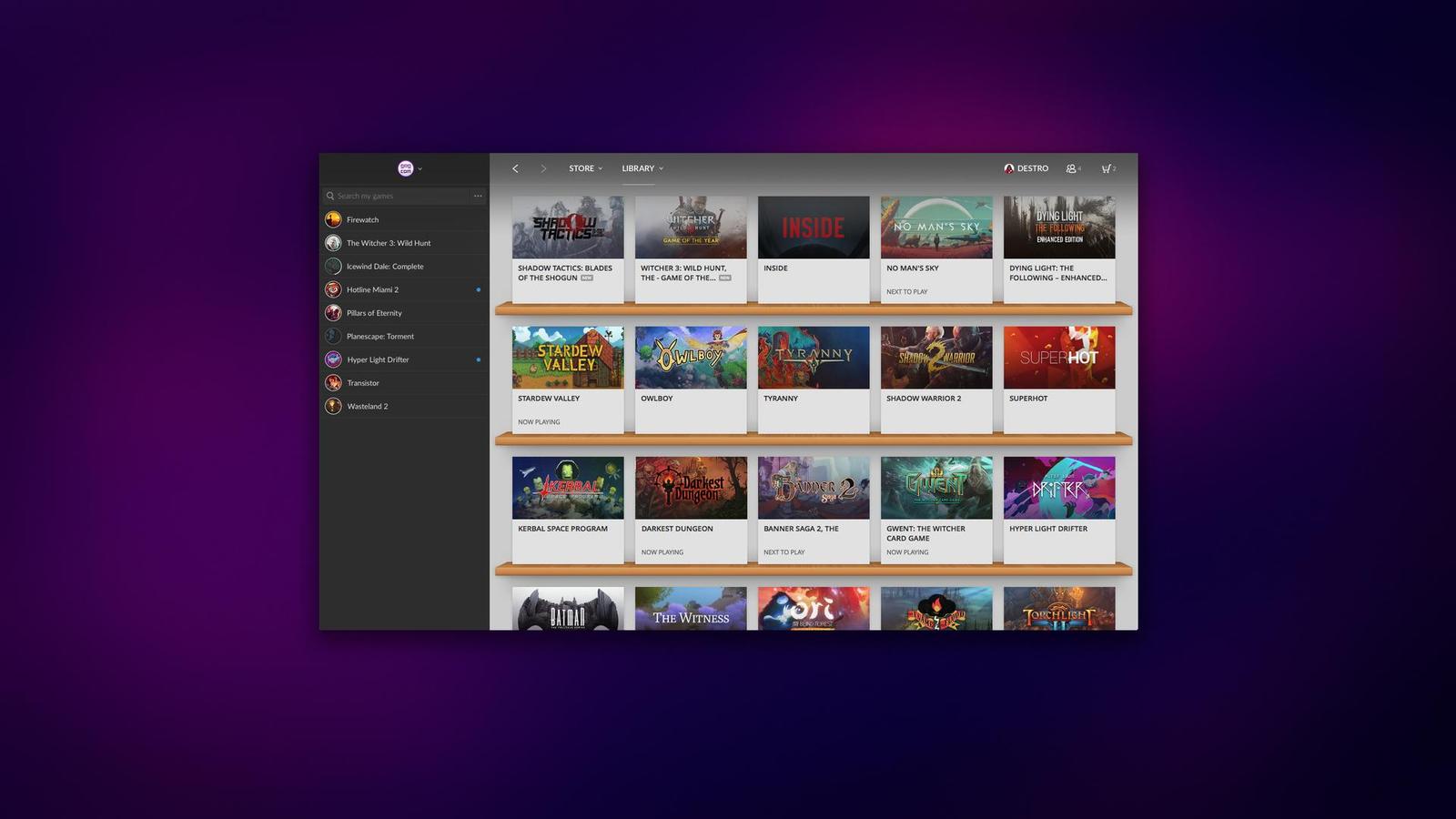Click the GOG.com logo icon

[405, 168]
